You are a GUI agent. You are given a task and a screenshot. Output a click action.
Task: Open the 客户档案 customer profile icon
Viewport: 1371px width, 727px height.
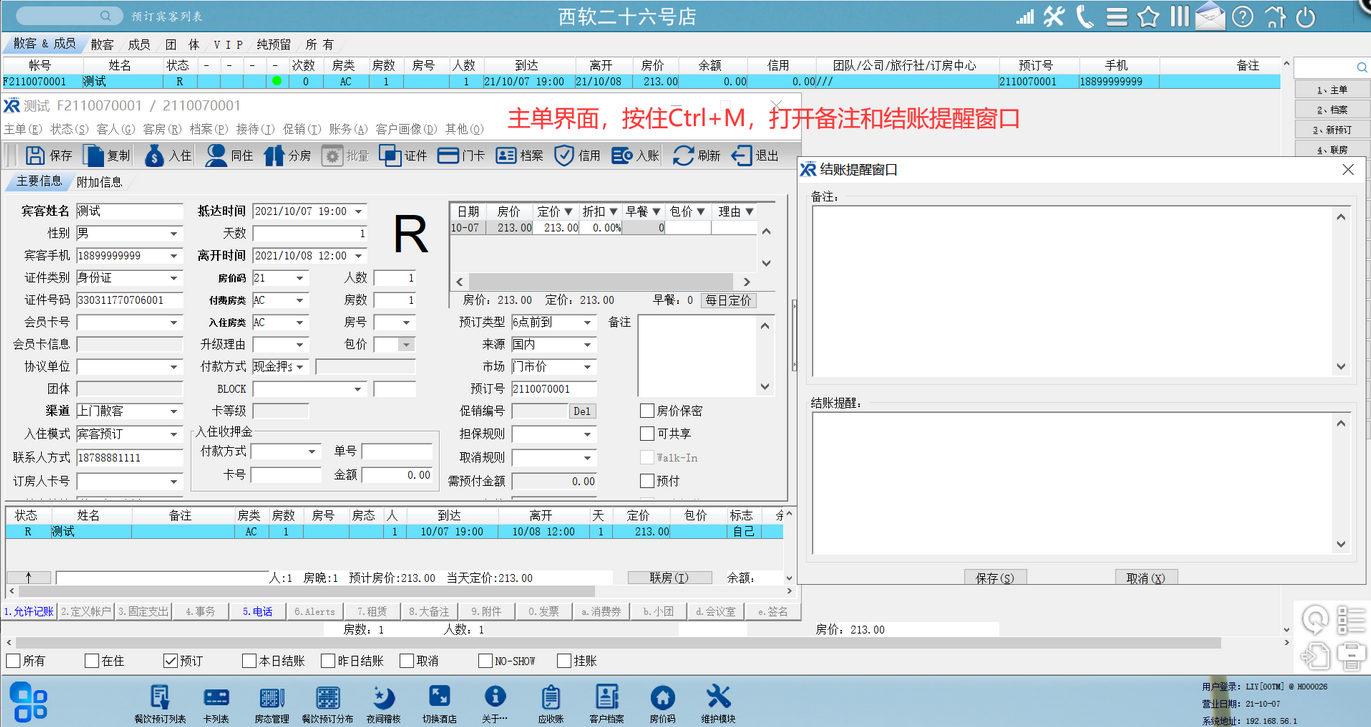(x=606, y=697)
